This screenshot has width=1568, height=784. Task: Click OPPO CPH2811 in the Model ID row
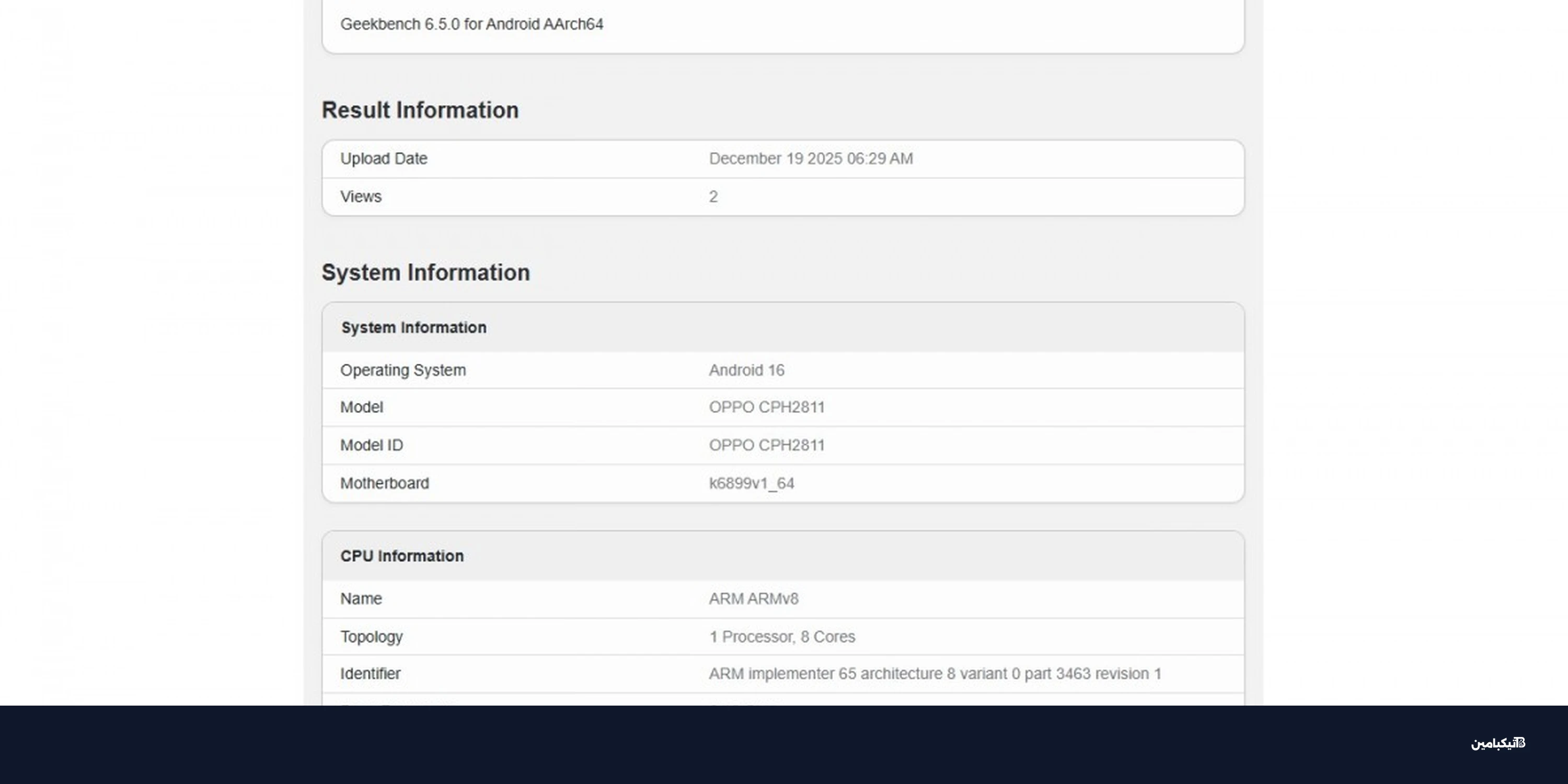tap(766, 445)
